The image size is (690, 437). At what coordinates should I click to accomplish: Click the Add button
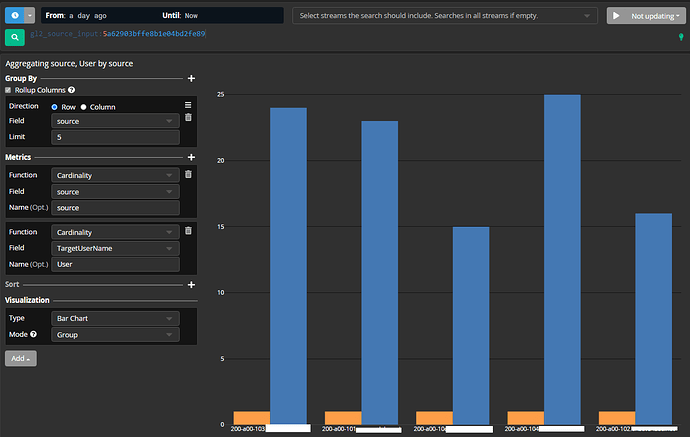21,358
